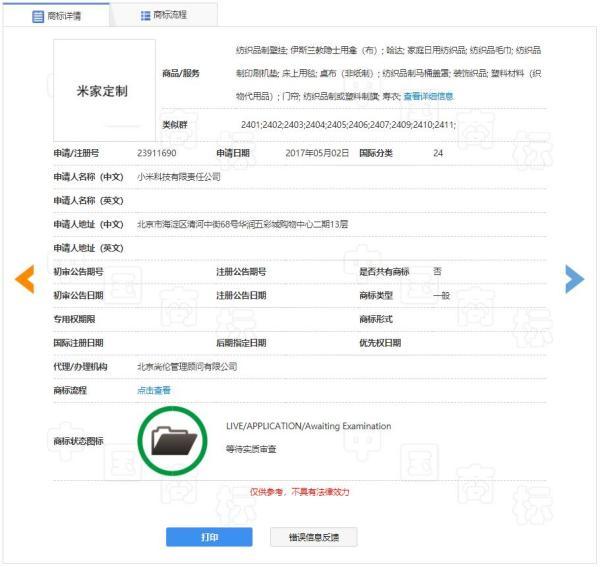The image size is (600, 567).
Task: Switch to the 商标流程 tab
Action: [164, 15]
